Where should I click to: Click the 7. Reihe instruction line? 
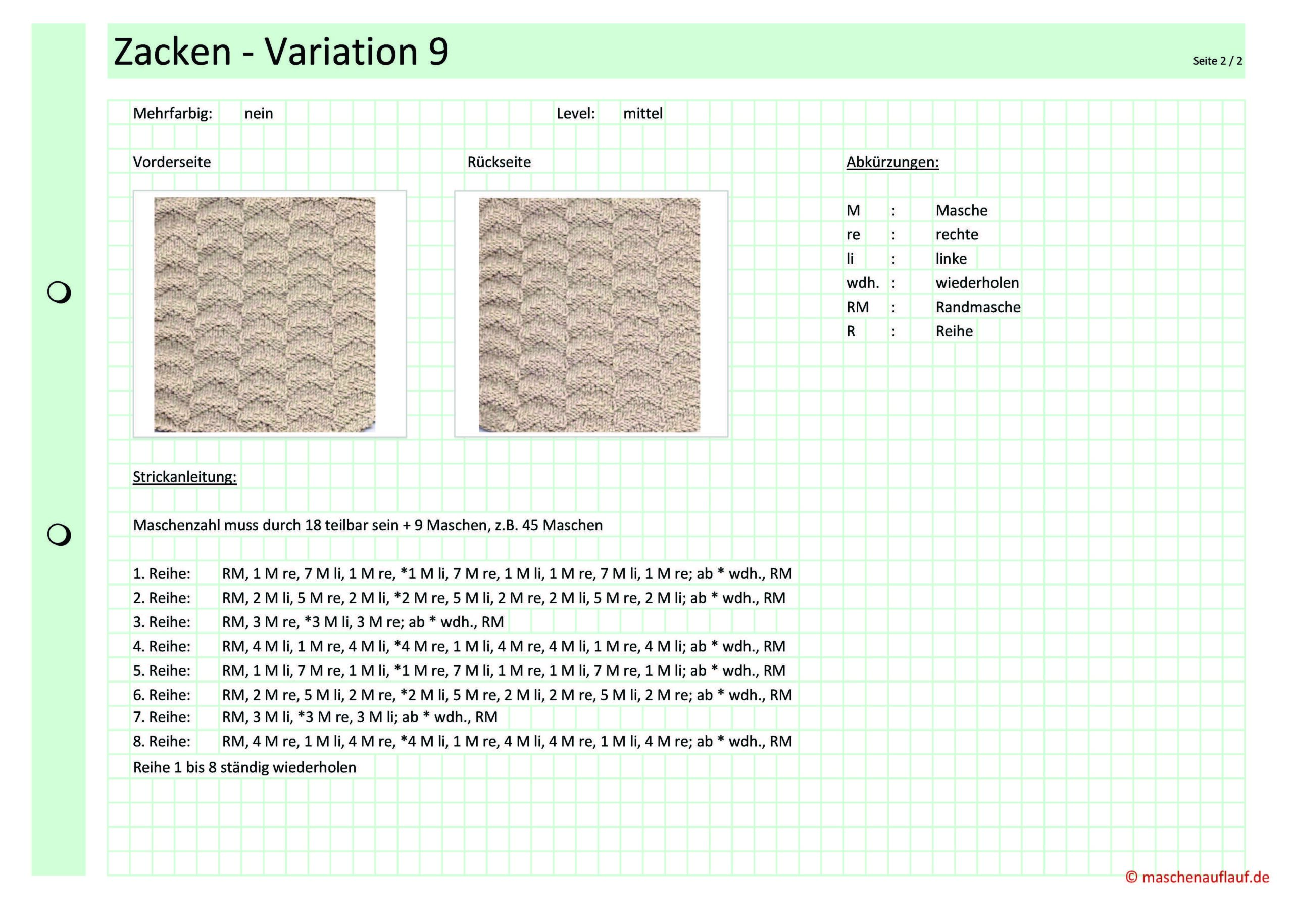pos(359,717)
